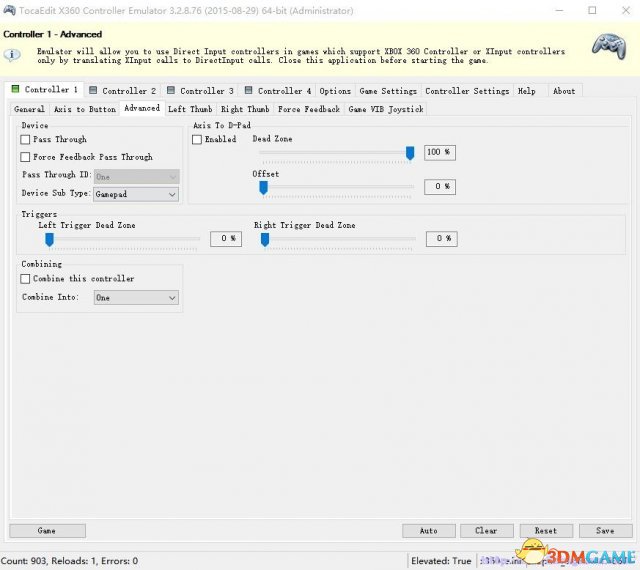Click the gray status icon on Controller 4 tab

point(248,90)
